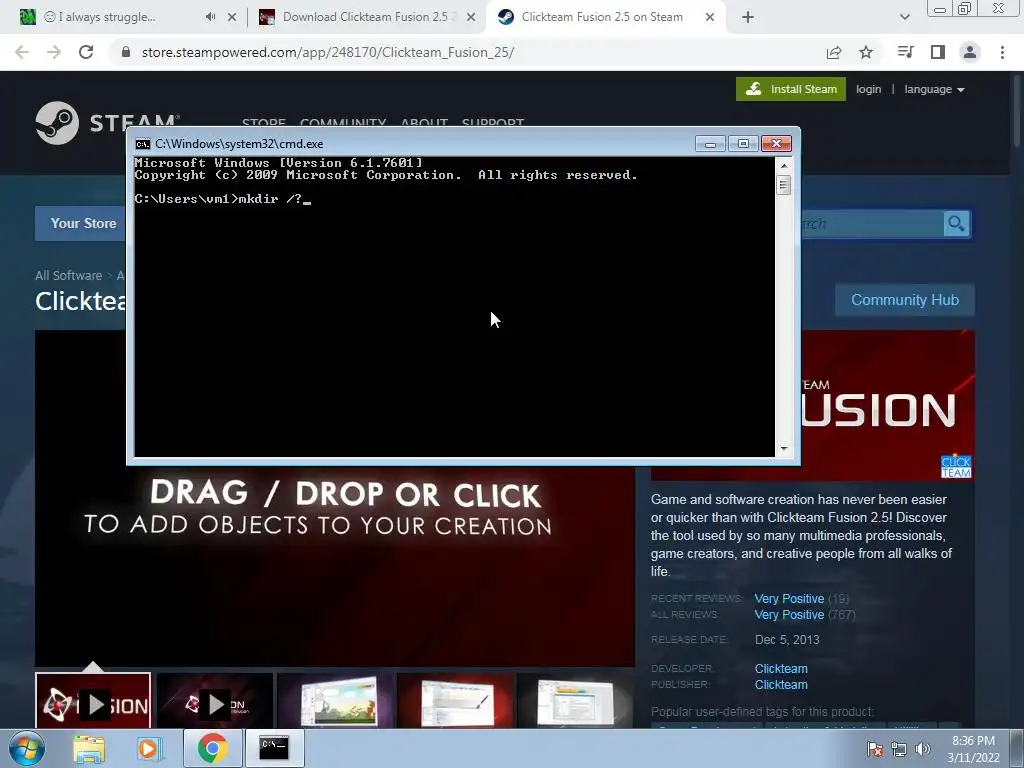This screenshot has width=1024, height=768.
Task: Mute the 'I always struggle' tab audio
Action: pyautogui.click(x=210, y=17)
